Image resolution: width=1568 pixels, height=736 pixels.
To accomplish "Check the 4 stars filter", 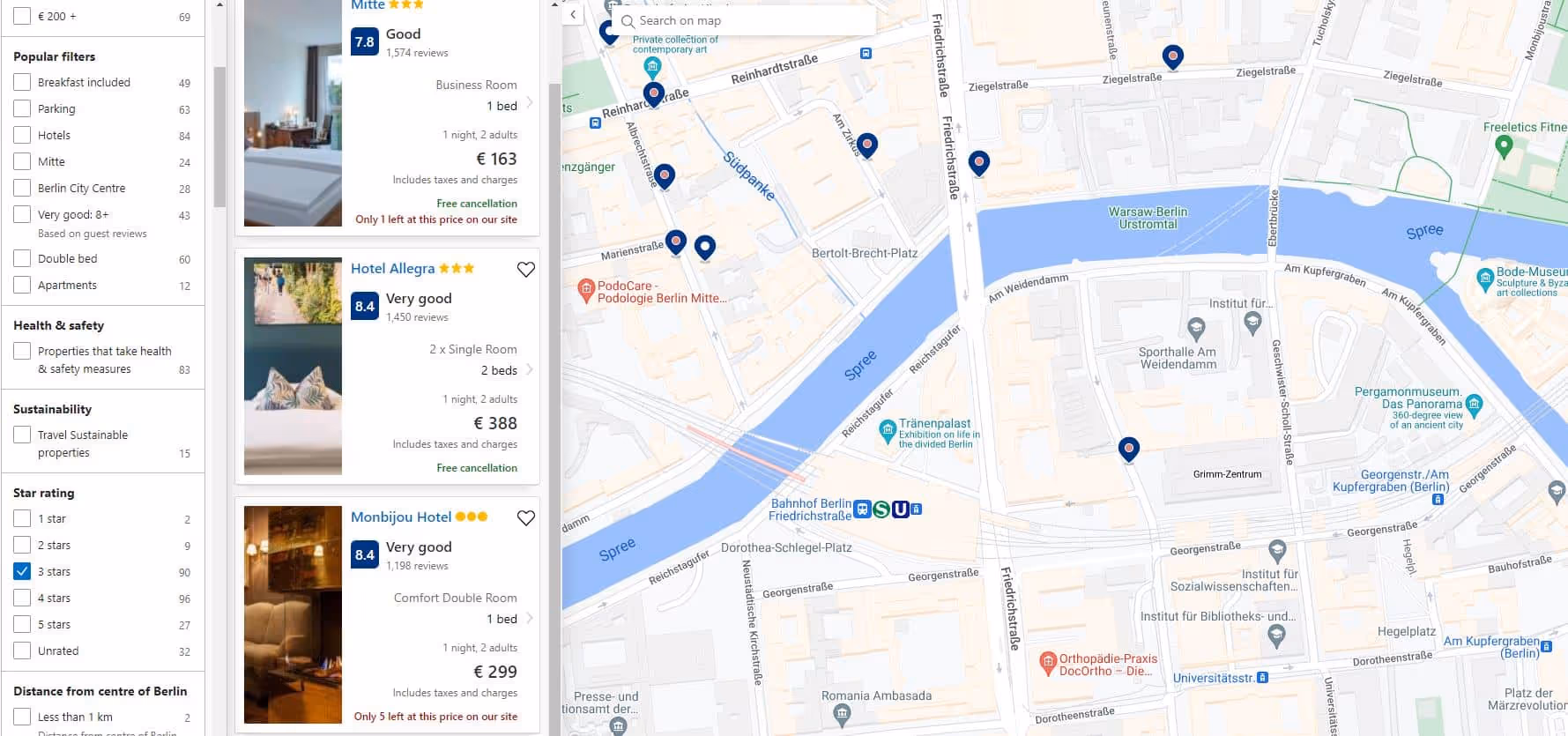I will click(22, 598).
